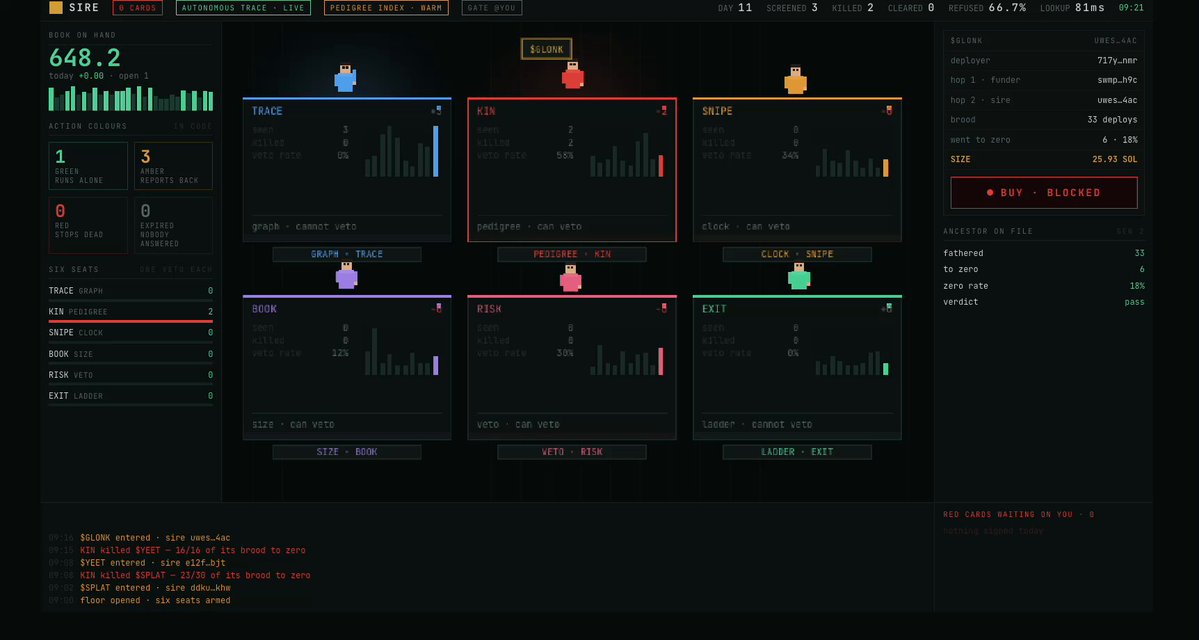Click the log line "$SPLAT entered"
Viewport: 1199px width, 640px height.
coord(155,588)
